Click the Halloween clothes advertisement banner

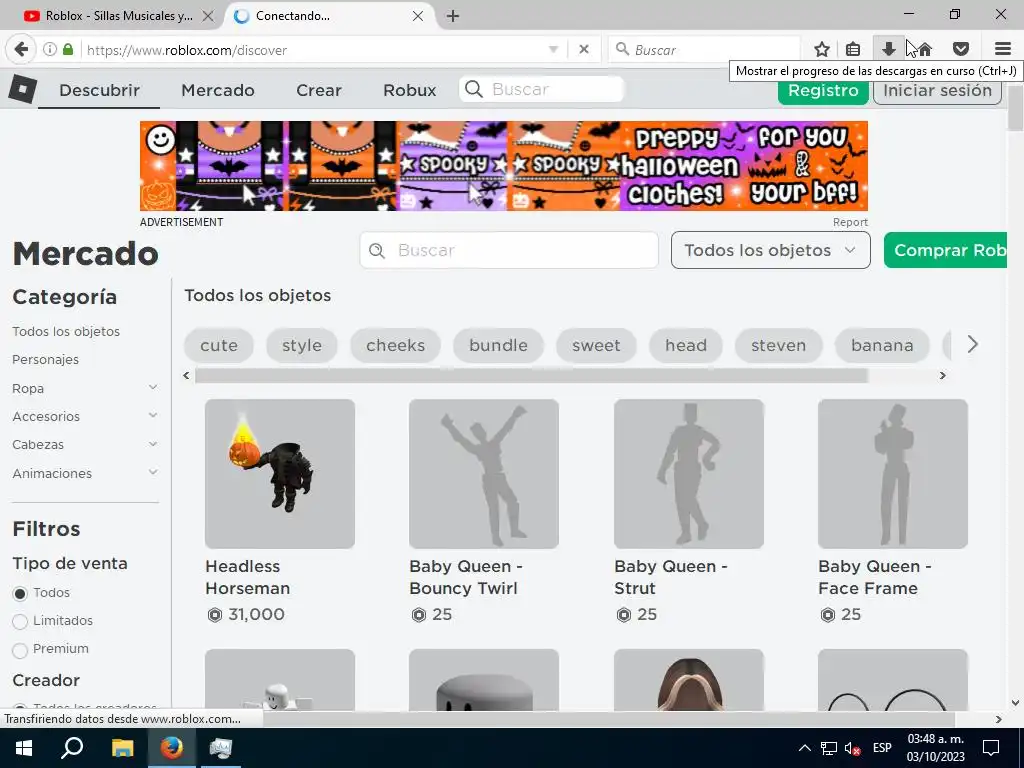504,166
